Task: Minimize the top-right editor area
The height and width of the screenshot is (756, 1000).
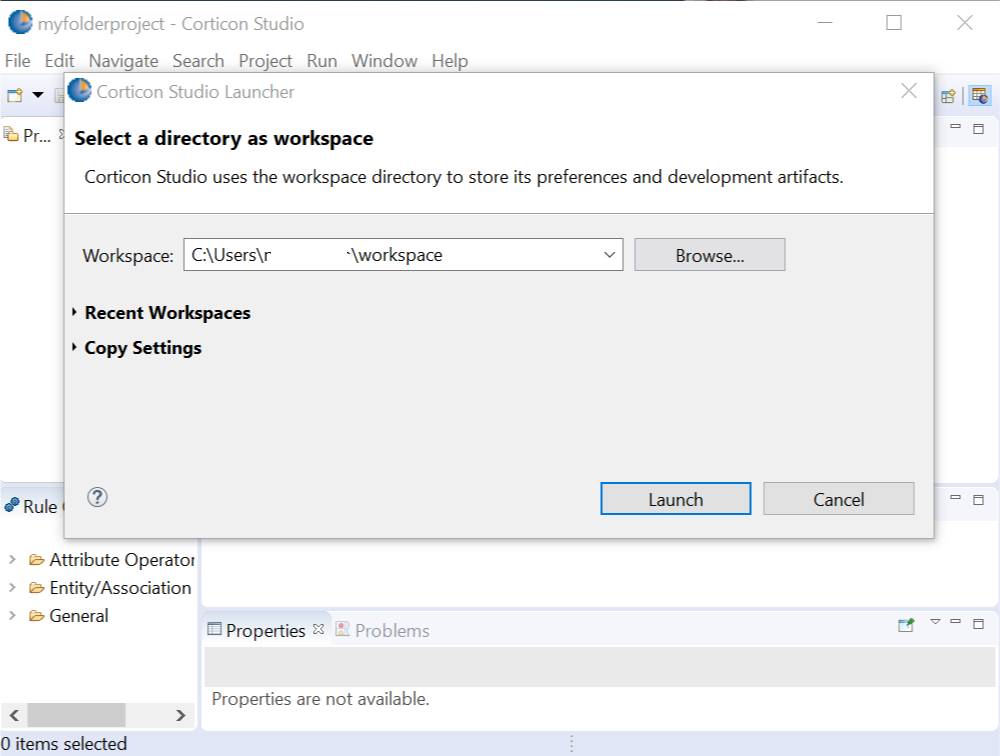Action: point(955,126)
